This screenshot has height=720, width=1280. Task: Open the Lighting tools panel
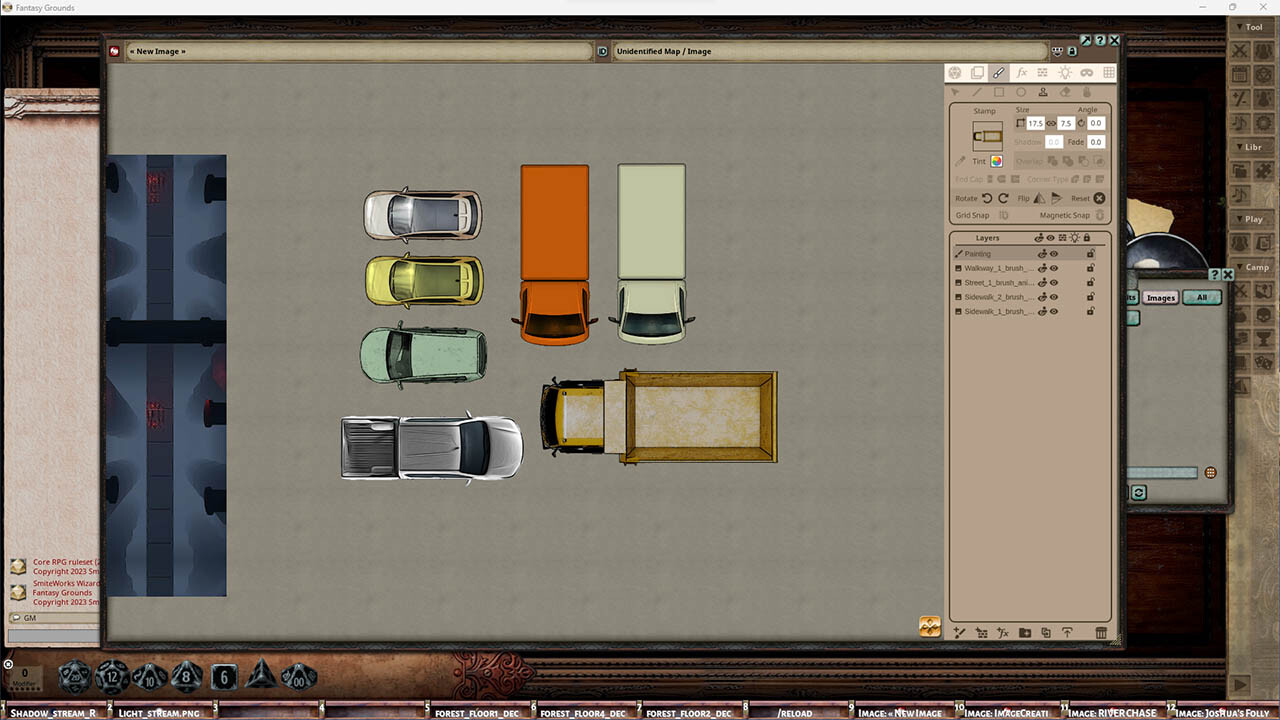tap(1066, 72)
